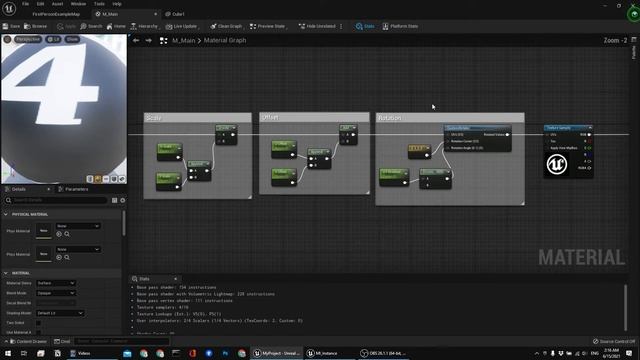This screenshot has width=640, height=360.
Task: Click the Save toolbar button
Action: [11, 26]
